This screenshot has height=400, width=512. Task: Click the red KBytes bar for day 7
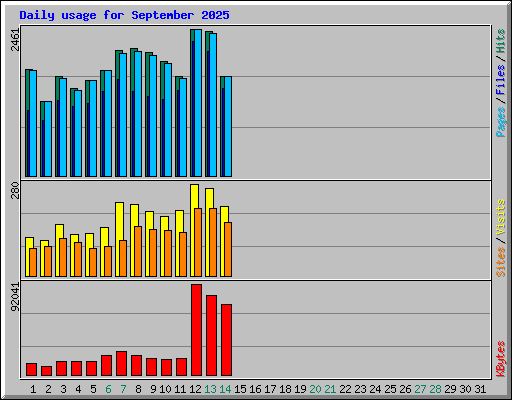[x=121, y=363]
